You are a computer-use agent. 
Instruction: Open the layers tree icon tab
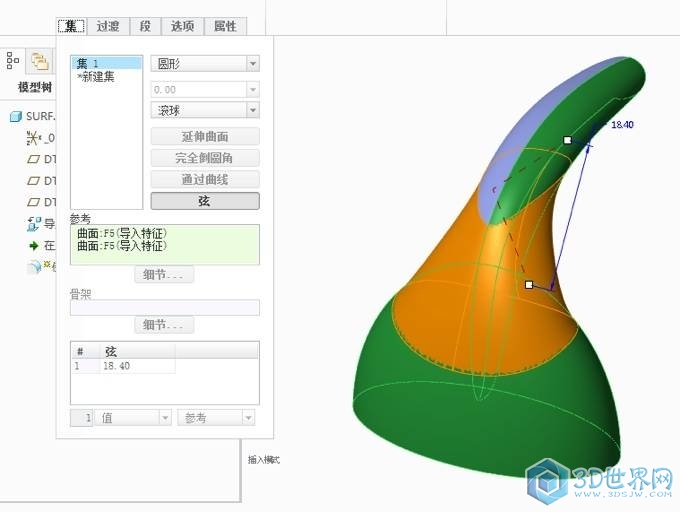tap(39, 61)
